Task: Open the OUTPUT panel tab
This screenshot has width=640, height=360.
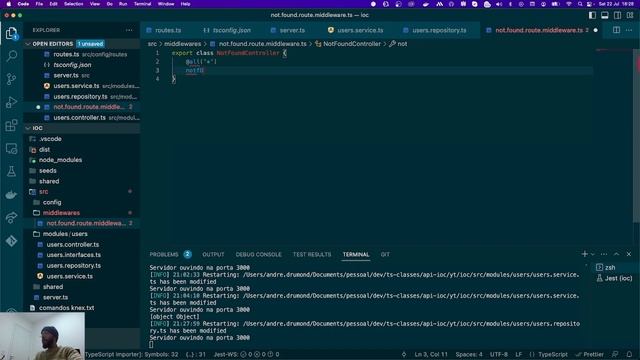Action: (213, 254)
